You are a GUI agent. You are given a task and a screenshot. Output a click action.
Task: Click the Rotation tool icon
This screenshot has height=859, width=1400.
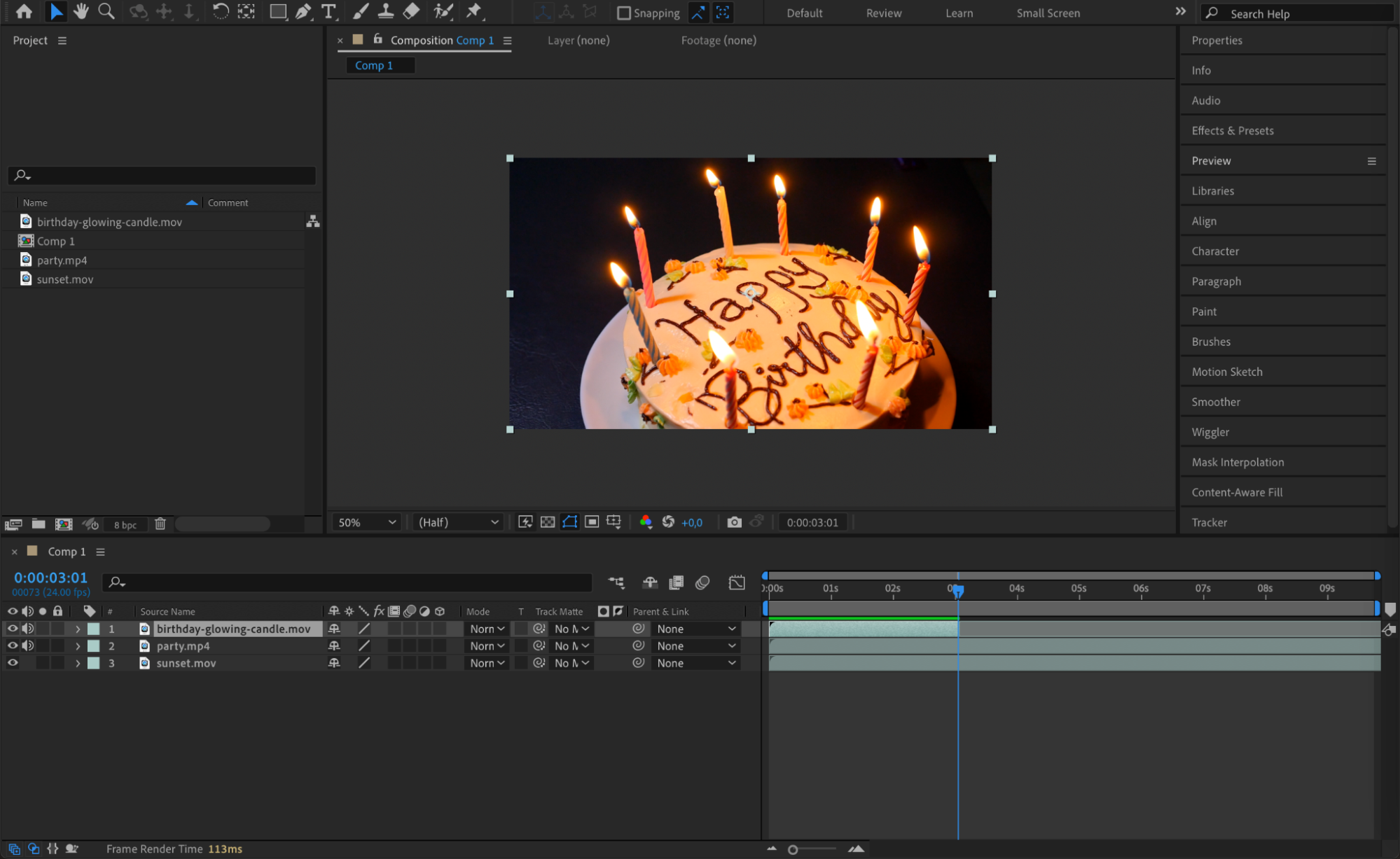[220, 12]
